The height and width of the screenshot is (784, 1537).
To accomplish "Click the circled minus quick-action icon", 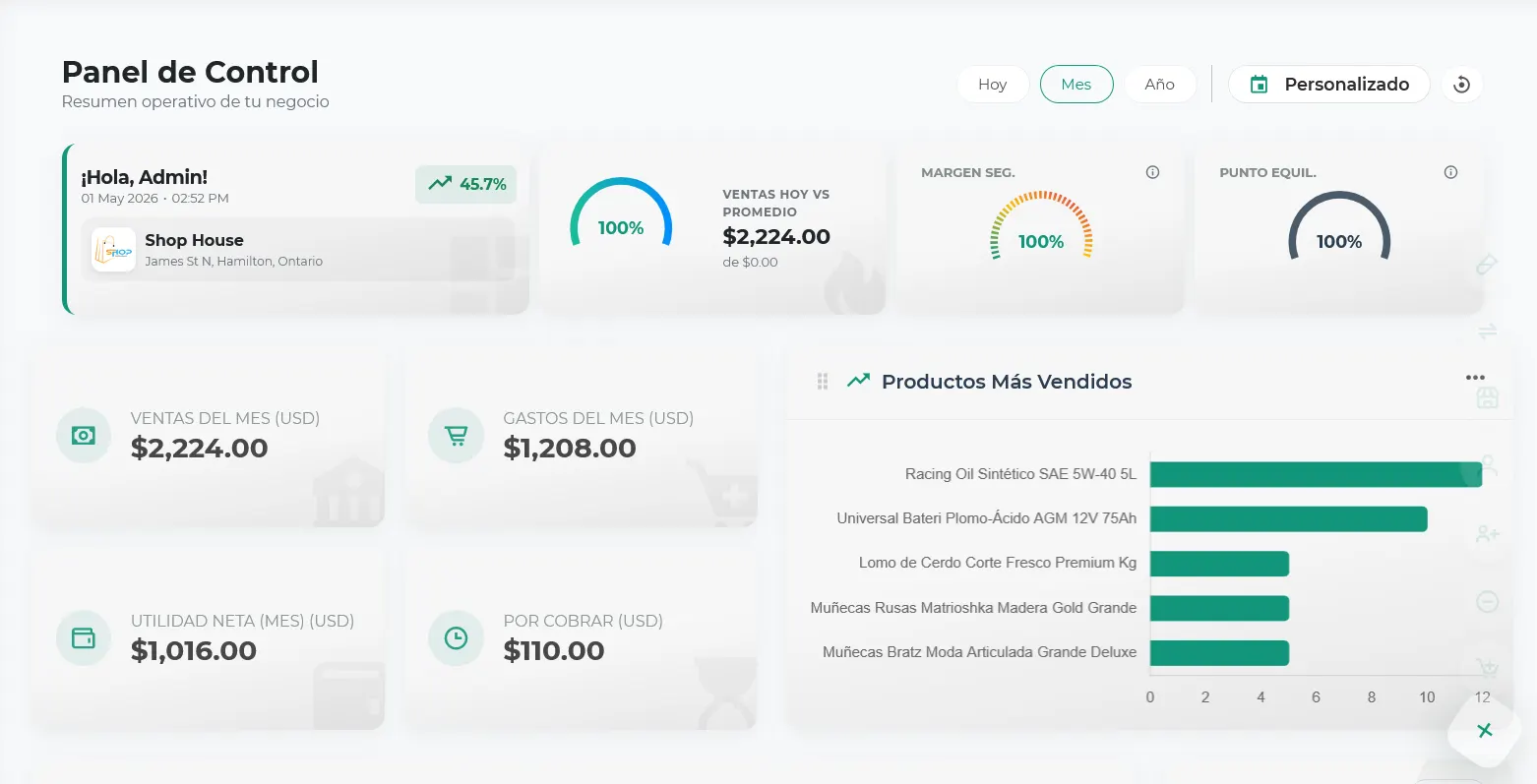I will coord(1488,602).
